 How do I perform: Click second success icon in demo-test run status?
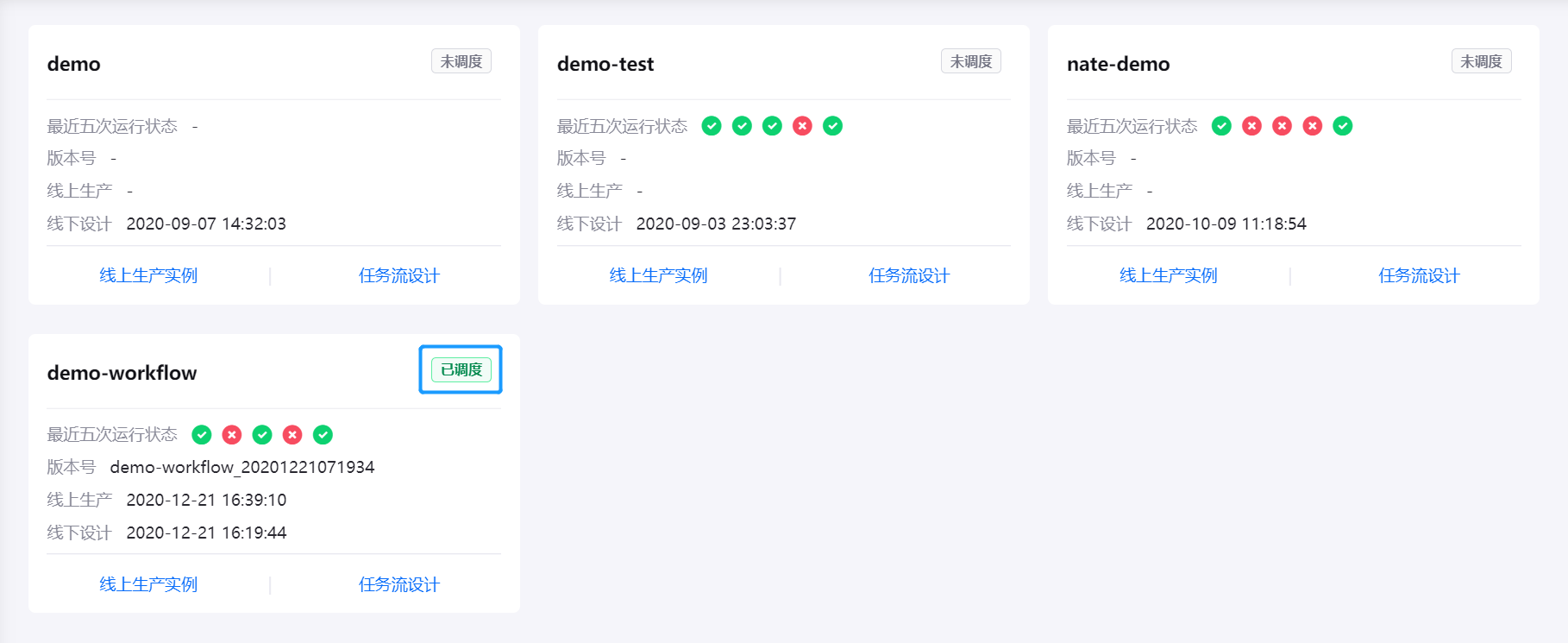[742, 126]
